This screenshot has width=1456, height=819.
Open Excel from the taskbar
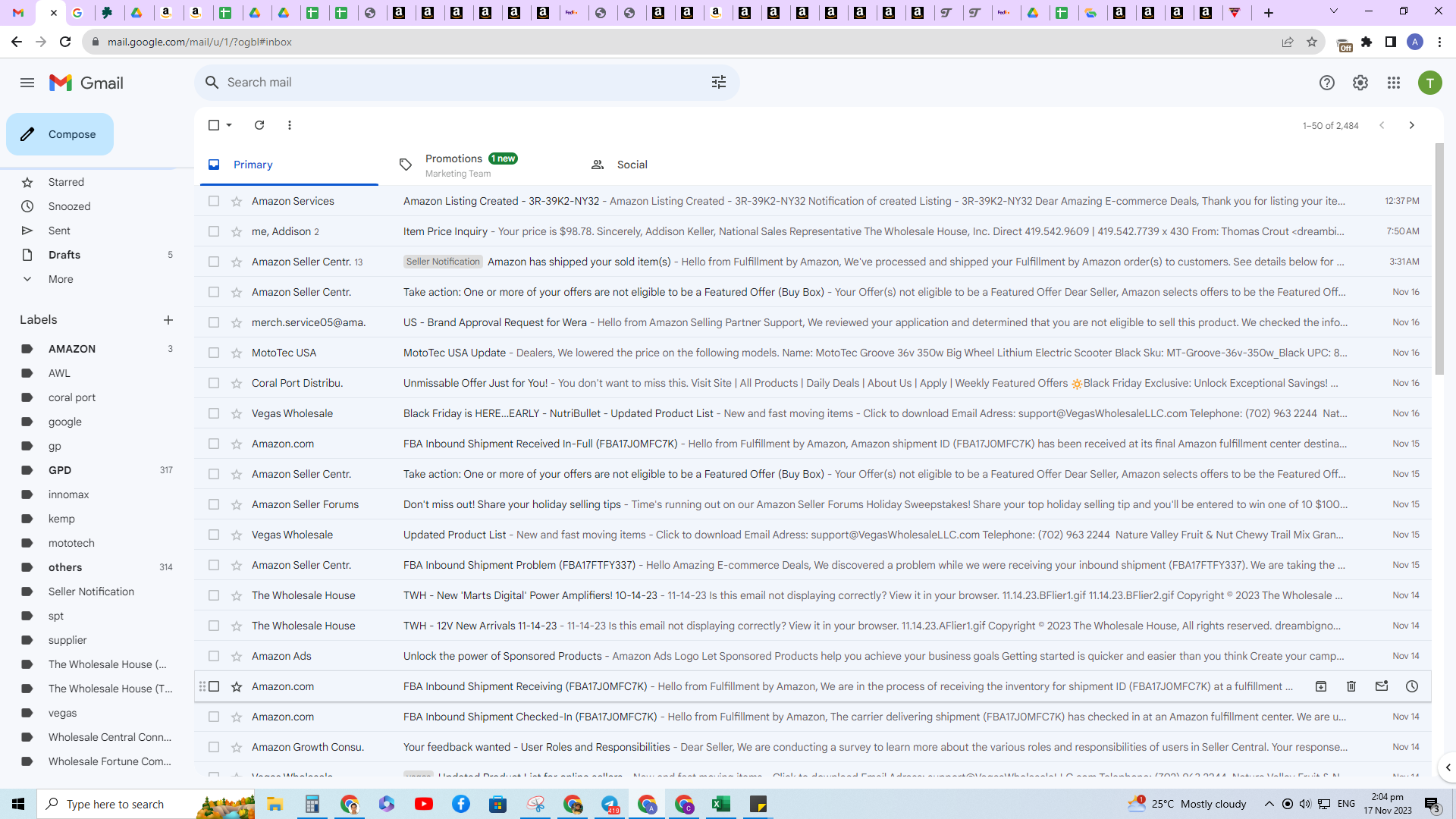click(x=720, y=804)
